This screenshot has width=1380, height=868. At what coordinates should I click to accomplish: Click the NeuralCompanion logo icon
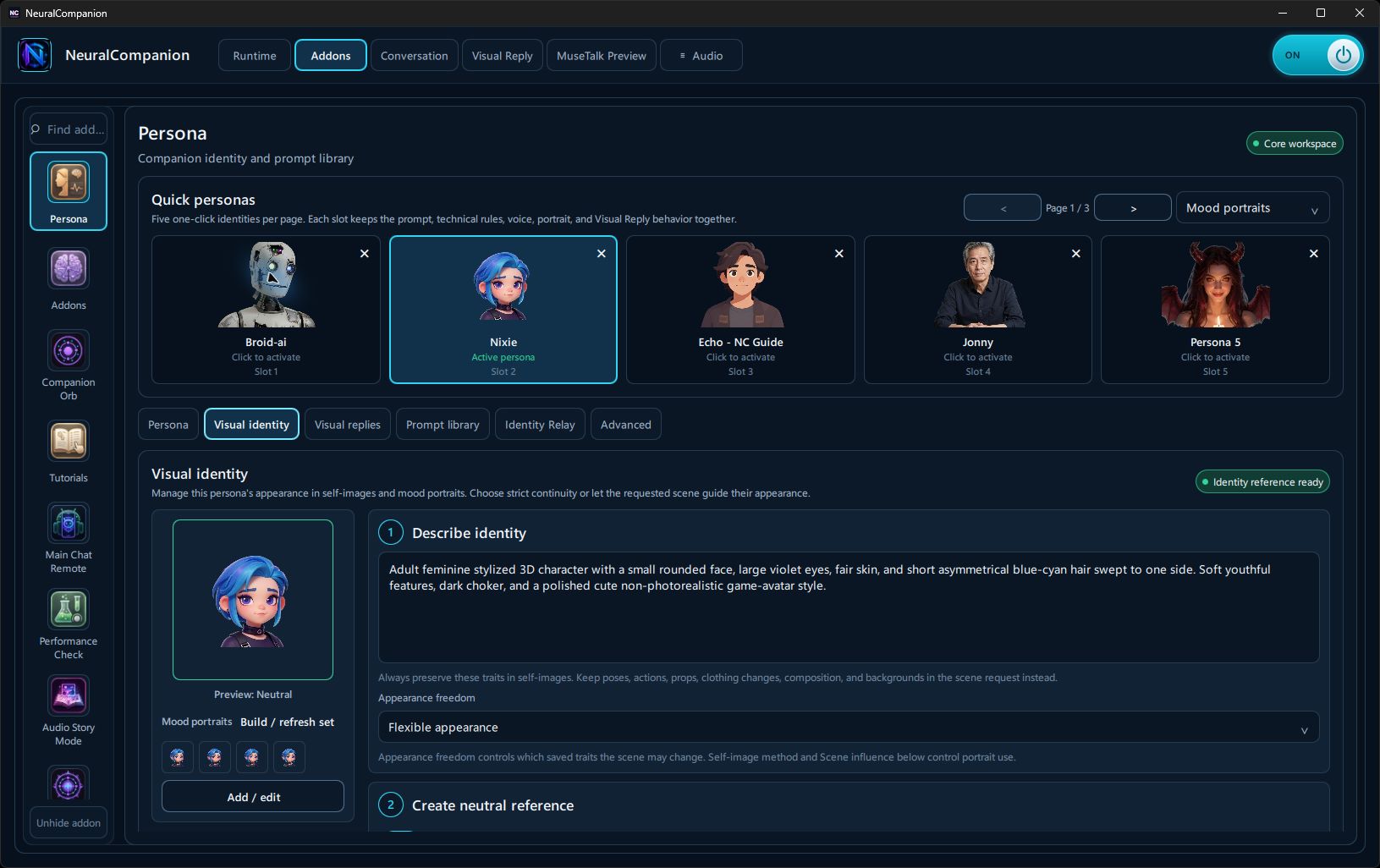pyautogui.click(x=35, y=55)
